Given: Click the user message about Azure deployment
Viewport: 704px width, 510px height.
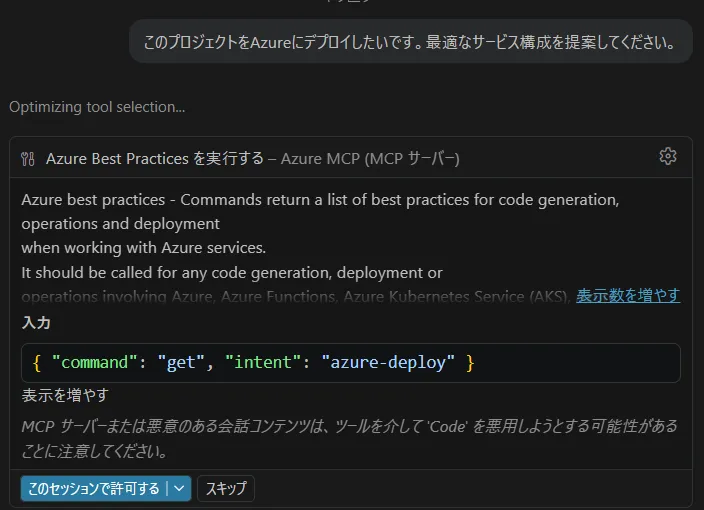Looking at the screenshot, I should [410, 42].
